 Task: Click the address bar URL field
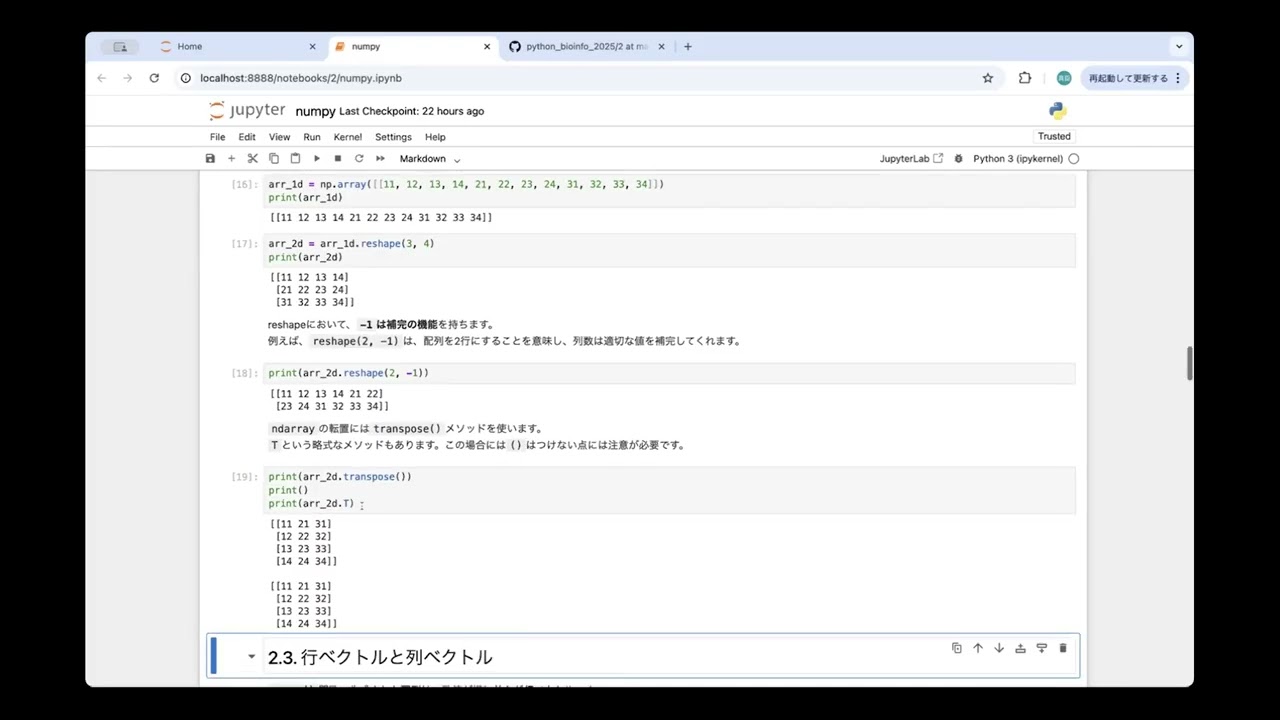pyautogui.click(x=585, y=78)
